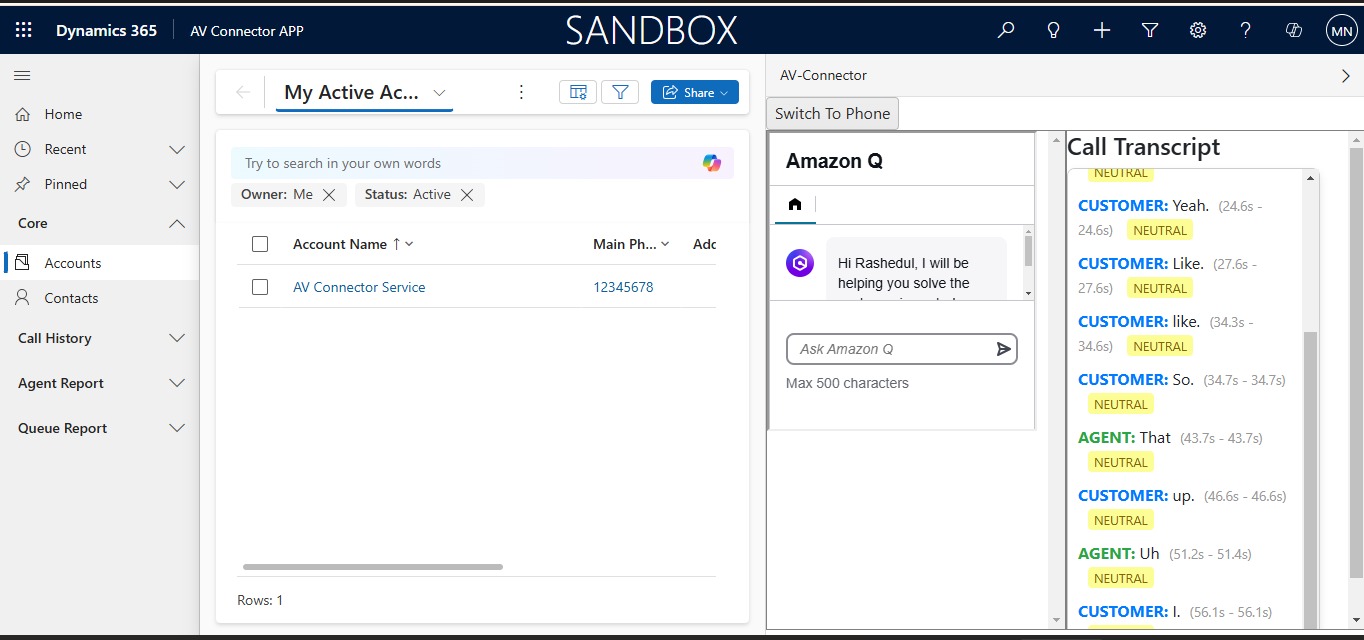Viewport: 1364px width, 640px height.
Task: Expand the Pinned navigation section
Action: [177, 184]
